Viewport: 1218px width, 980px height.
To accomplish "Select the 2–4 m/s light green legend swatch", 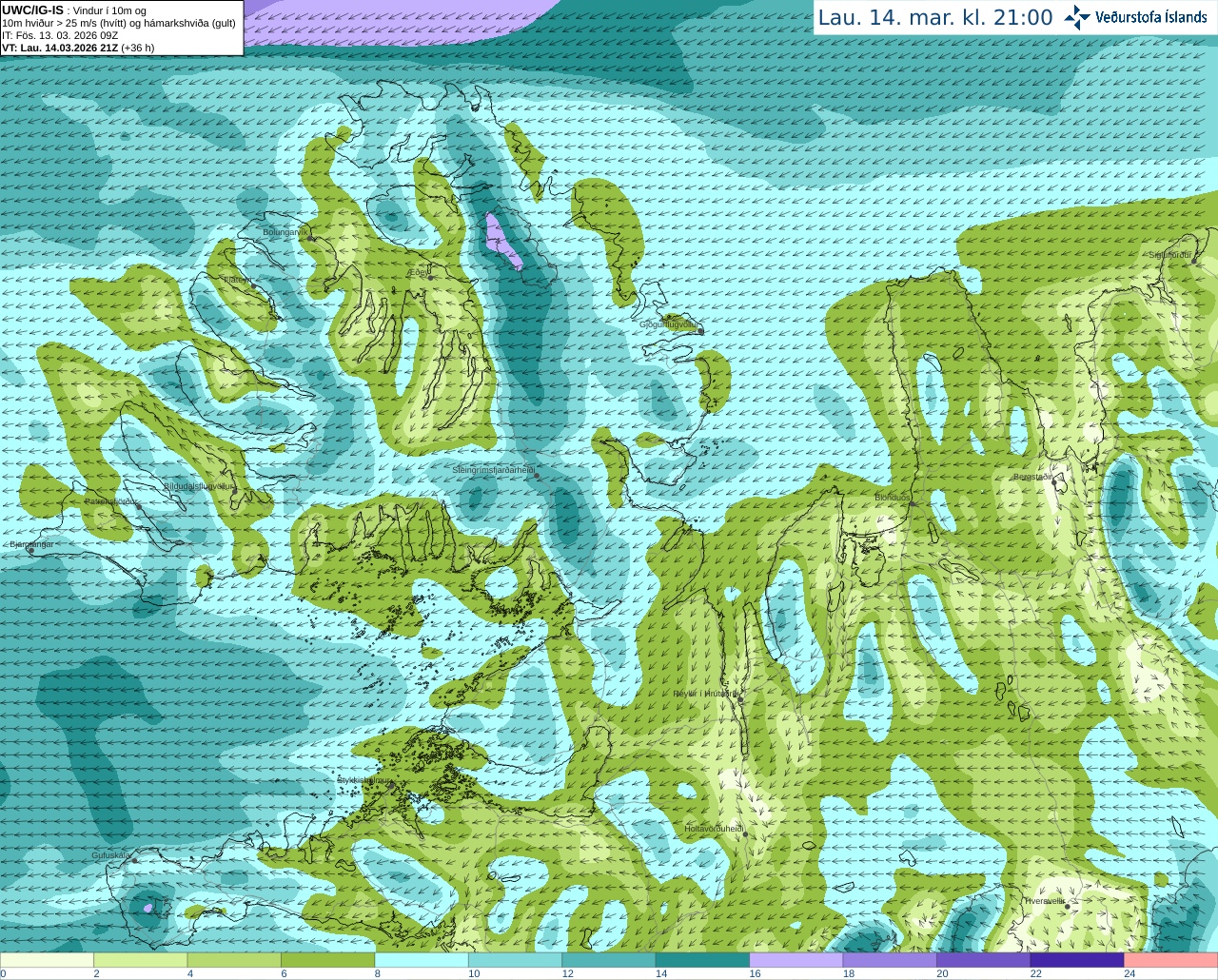I will point(140,960).
